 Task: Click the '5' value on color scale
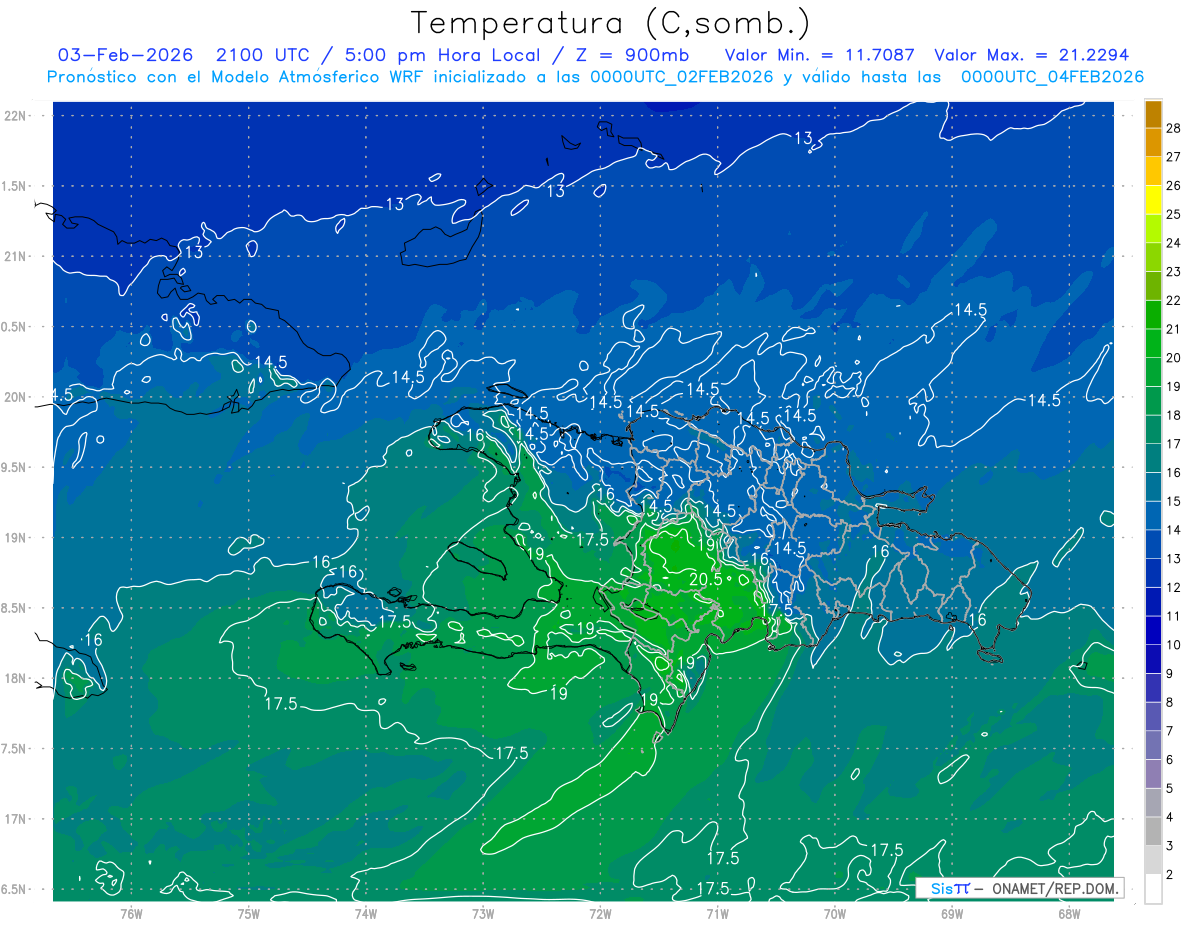(1170, 788)
